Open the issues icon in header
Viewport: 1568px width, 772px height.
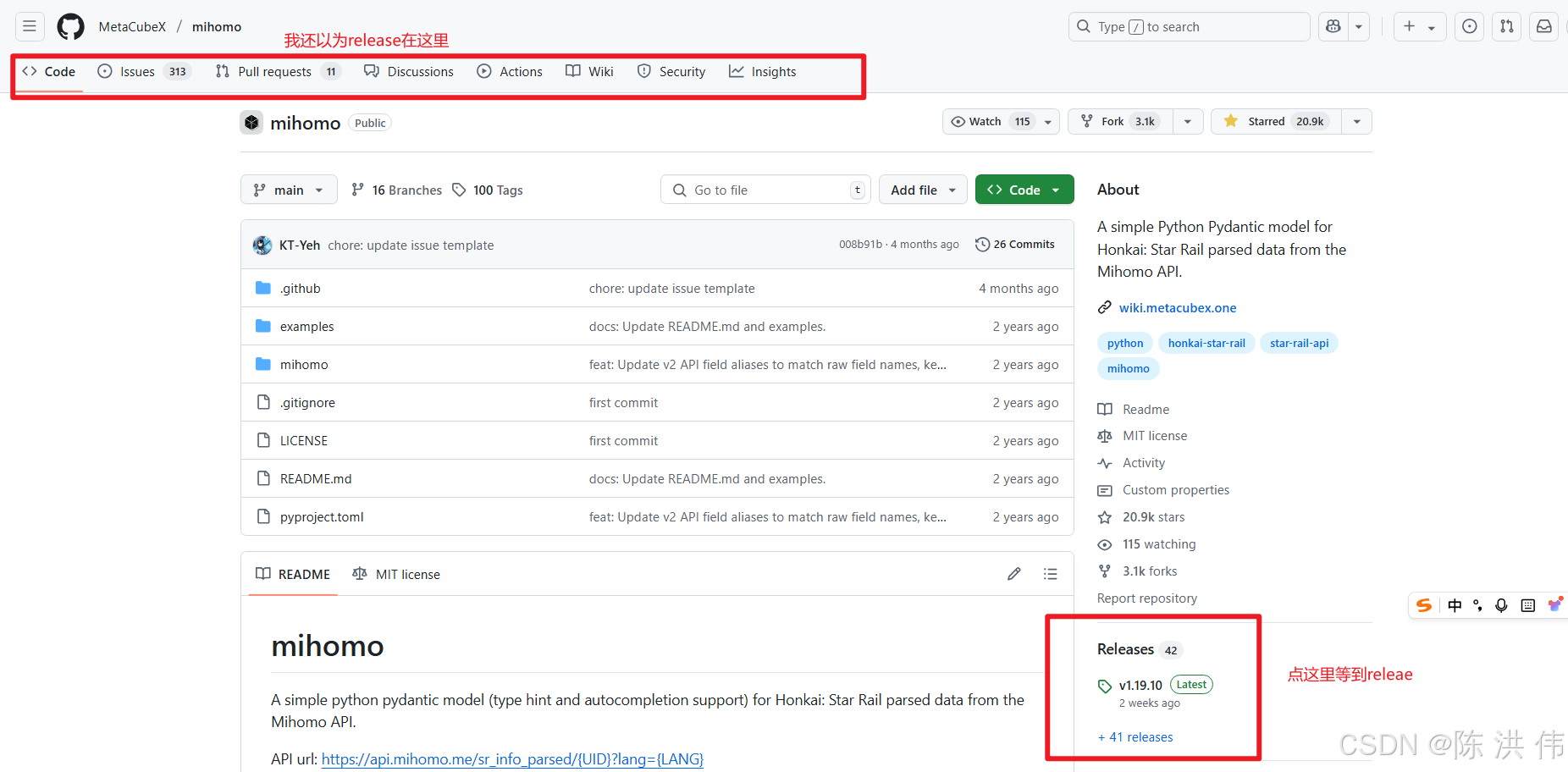(1470, 26)
